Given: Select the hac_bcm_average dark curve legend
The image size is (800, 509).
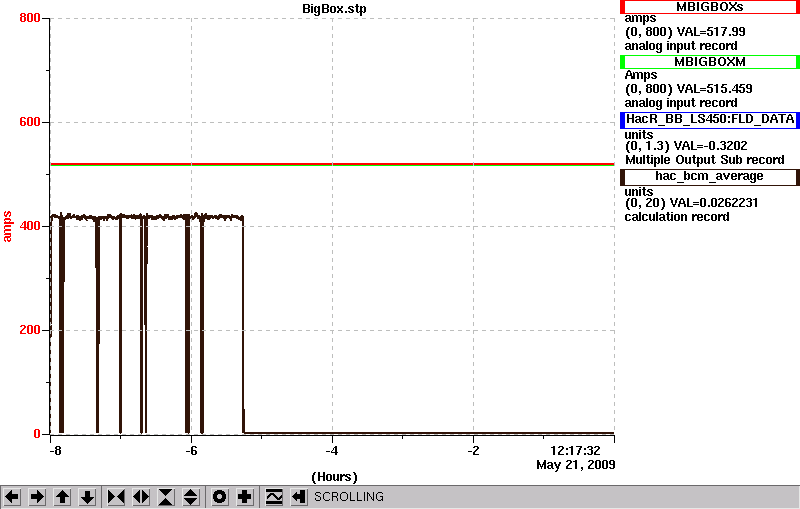Looking at the screenshot, I should click(x=709, y=176).
